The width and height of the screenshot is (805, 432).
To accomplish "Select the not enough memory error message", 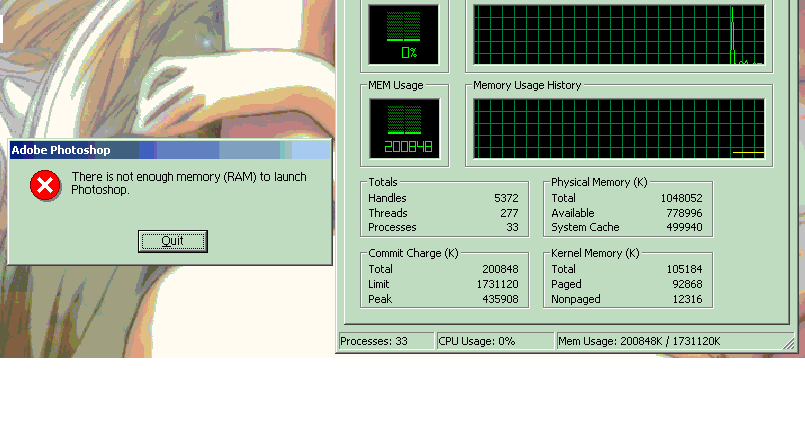I will 189,183.
